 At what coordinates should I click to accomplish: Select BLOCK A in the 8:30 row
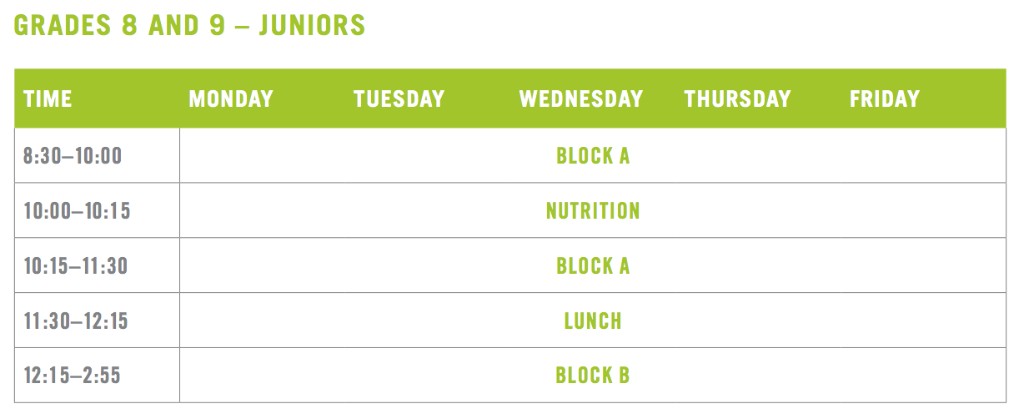pos(593,156)
